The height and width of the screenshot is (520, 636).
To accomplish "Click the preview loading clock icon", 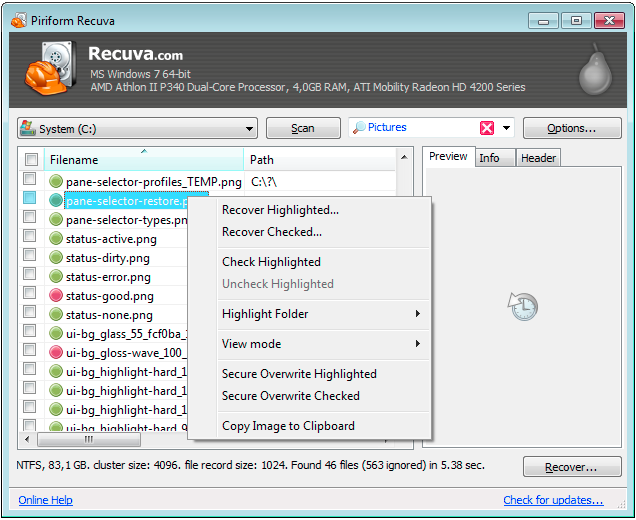I will [522, 307].
